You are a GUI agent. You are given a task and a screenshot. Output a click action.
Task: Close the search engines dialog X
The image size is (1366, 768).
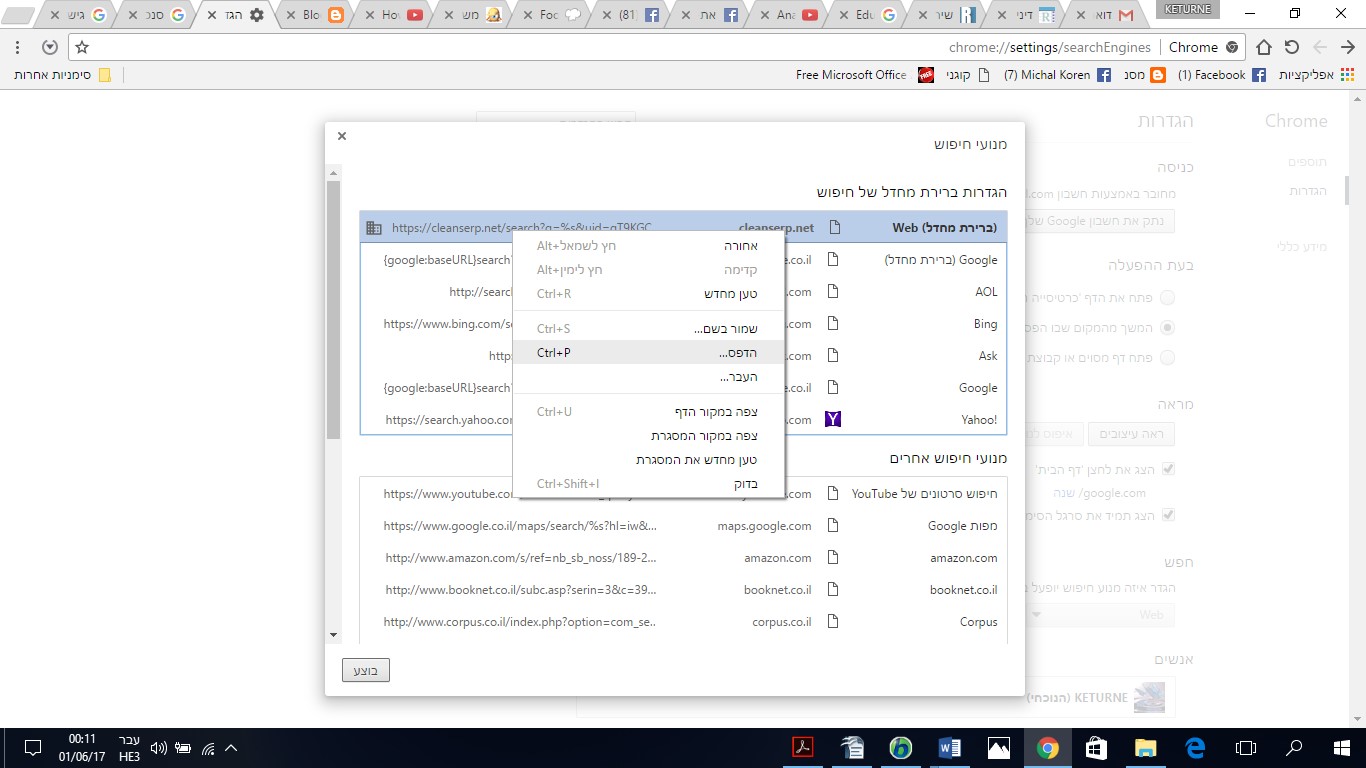[x=342, y=136]
